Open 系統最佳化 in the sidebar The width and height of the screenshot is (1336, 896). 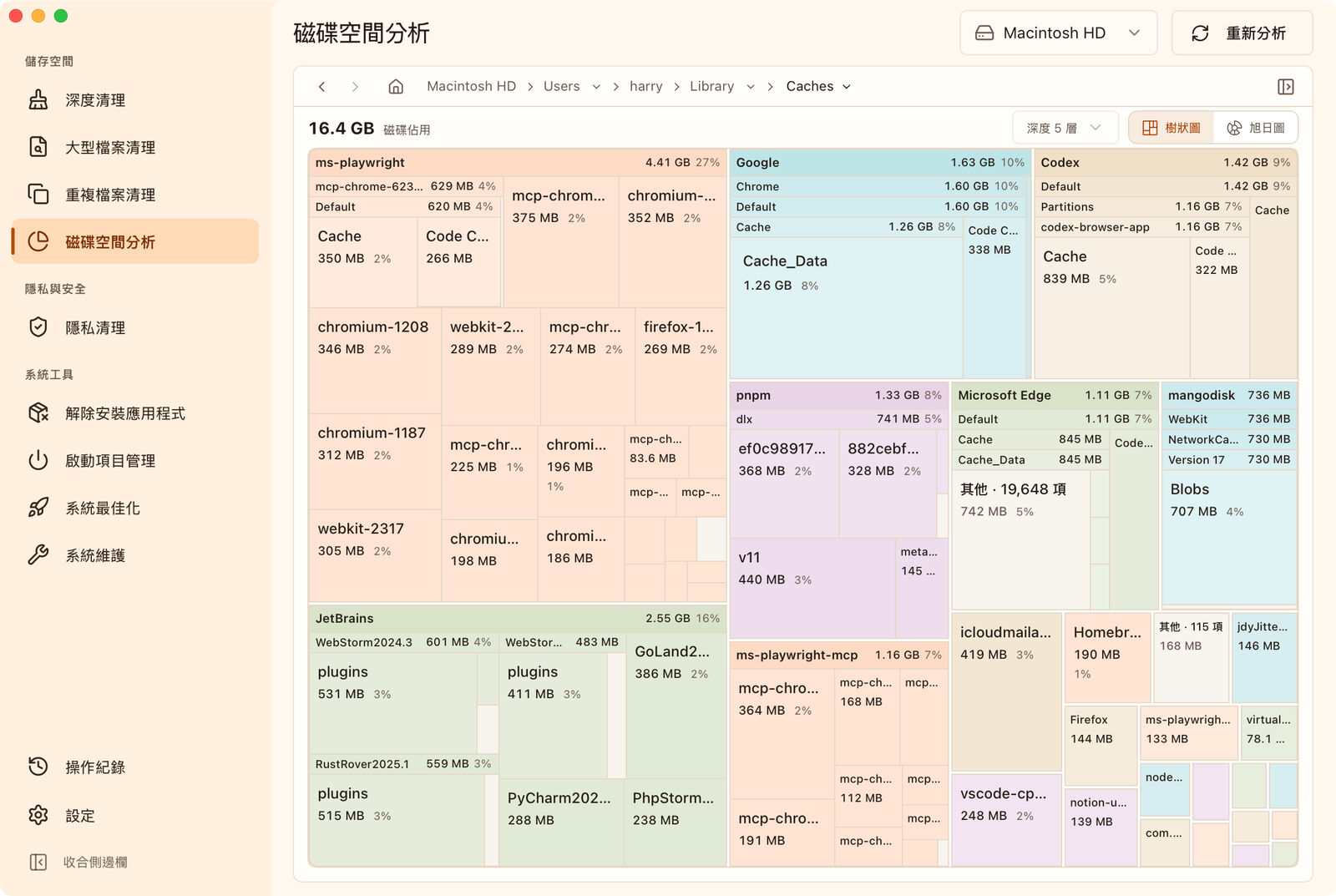click(135, 508)
